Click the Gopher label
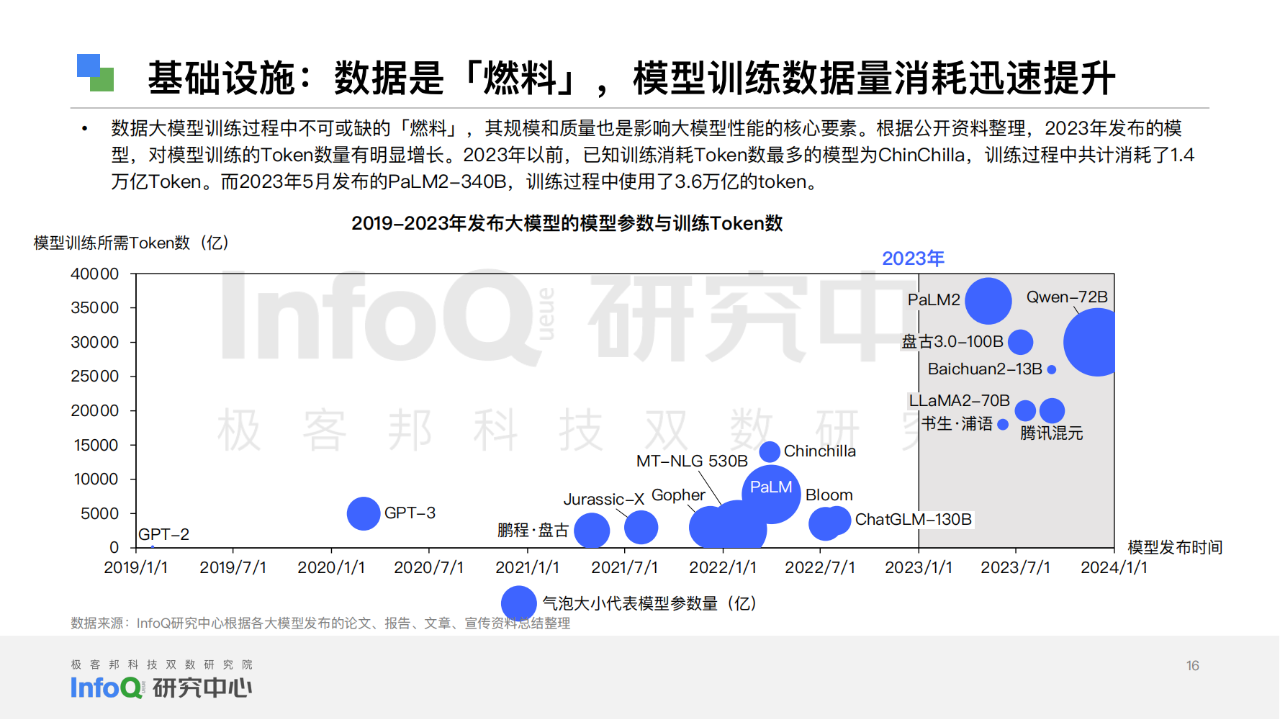 679,495
